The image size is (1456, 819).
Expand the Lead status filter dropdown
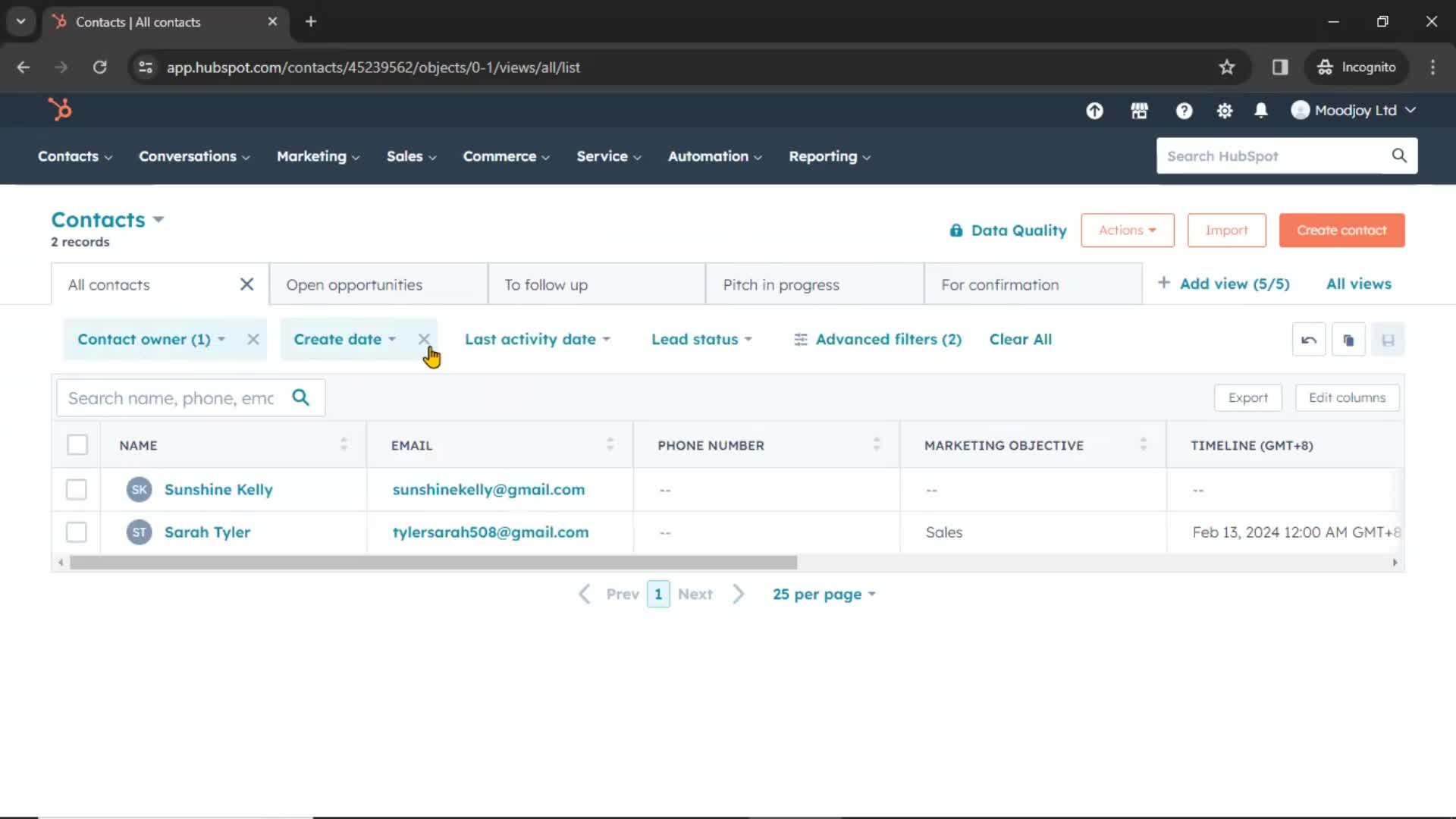(x=700, y=339)
